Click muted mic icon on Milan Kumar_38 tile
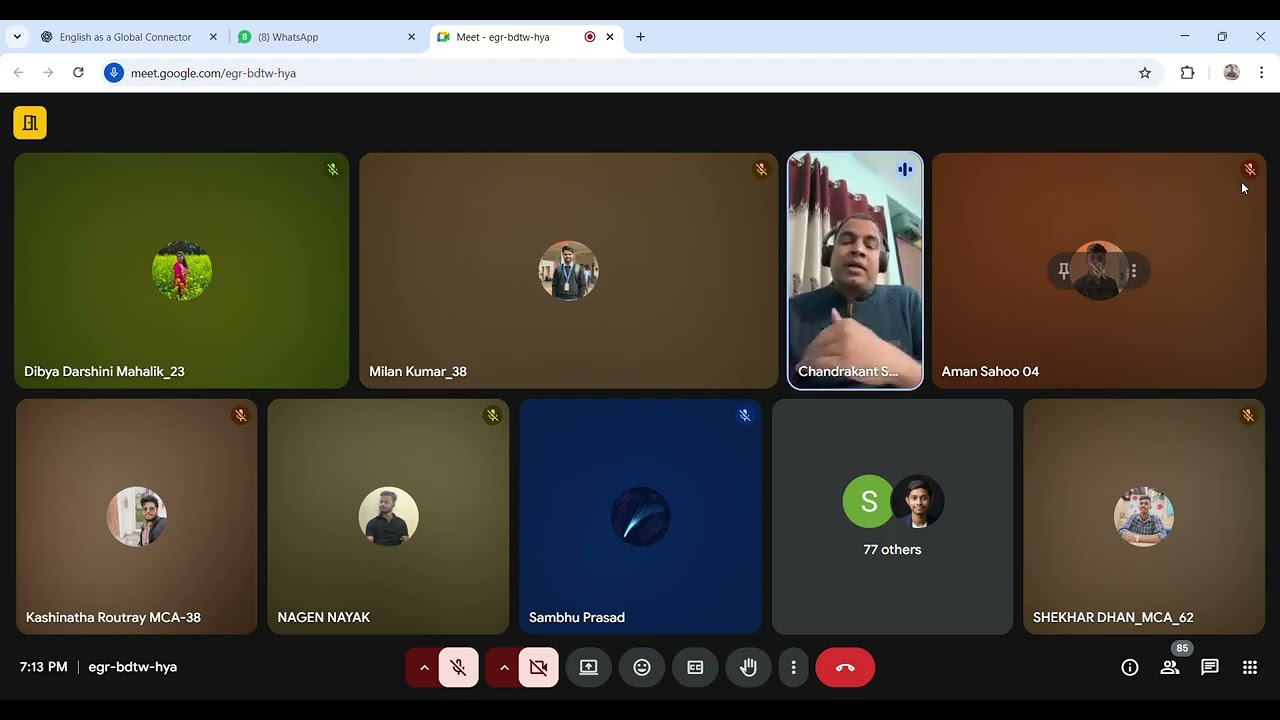The image size is (1280, 720). tap(761, 170)
